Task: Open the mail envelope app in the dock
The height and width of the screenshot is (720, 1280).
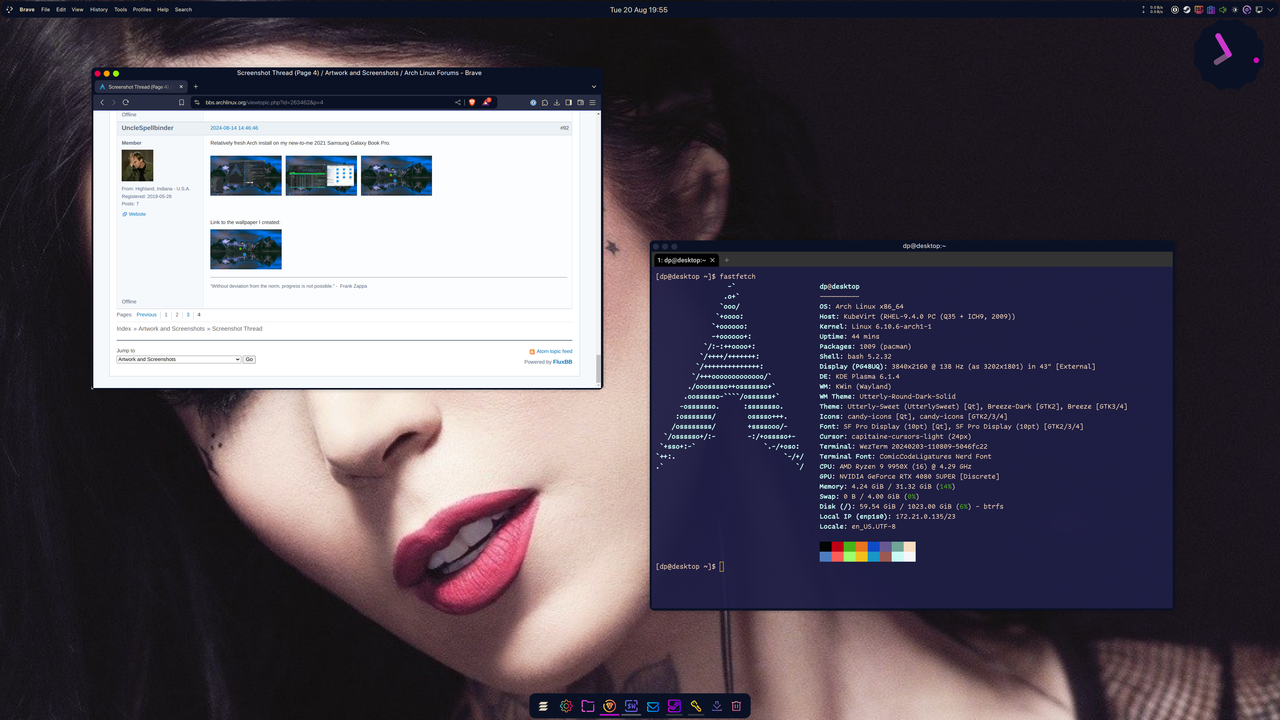Action: coord(653,706)
